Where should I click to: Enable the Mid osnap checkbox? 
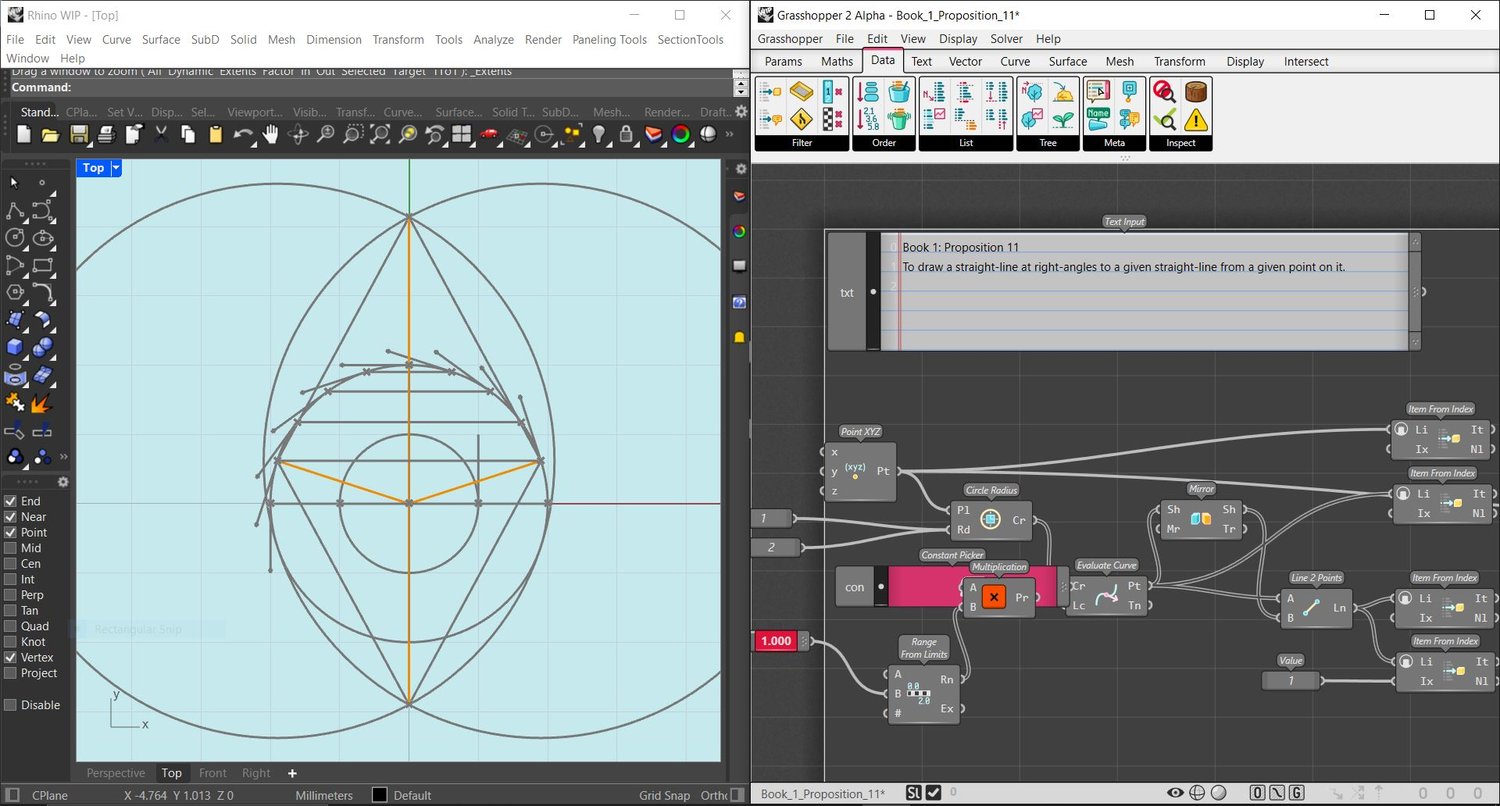pyautogui.click(x=10, y=548)
